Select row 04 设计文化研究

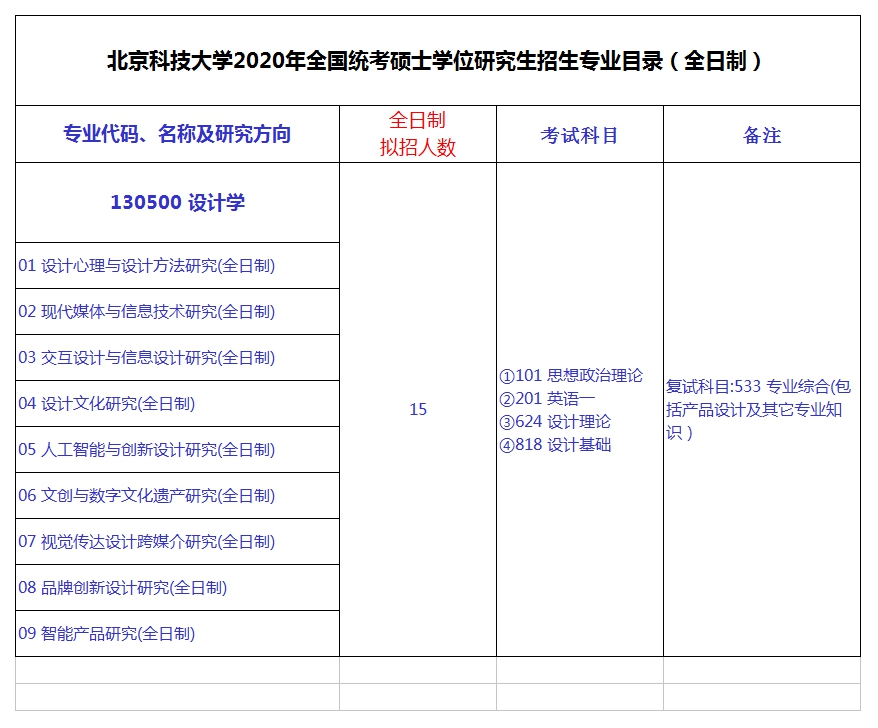click(x=107, y=404)
